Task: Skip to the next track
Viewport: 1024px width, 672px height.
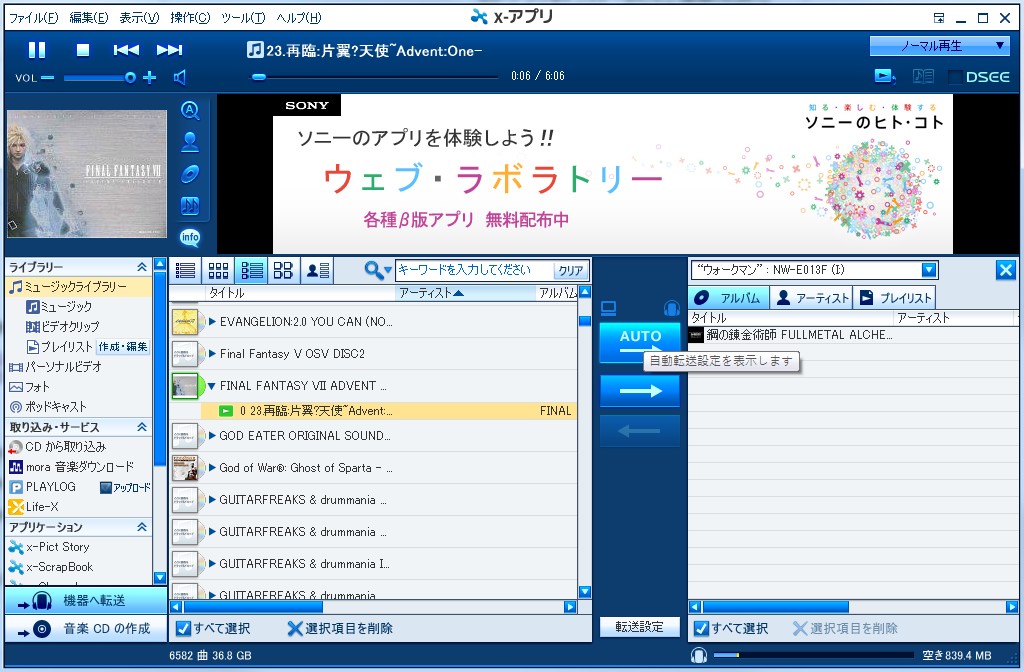Action: point(169,50)
